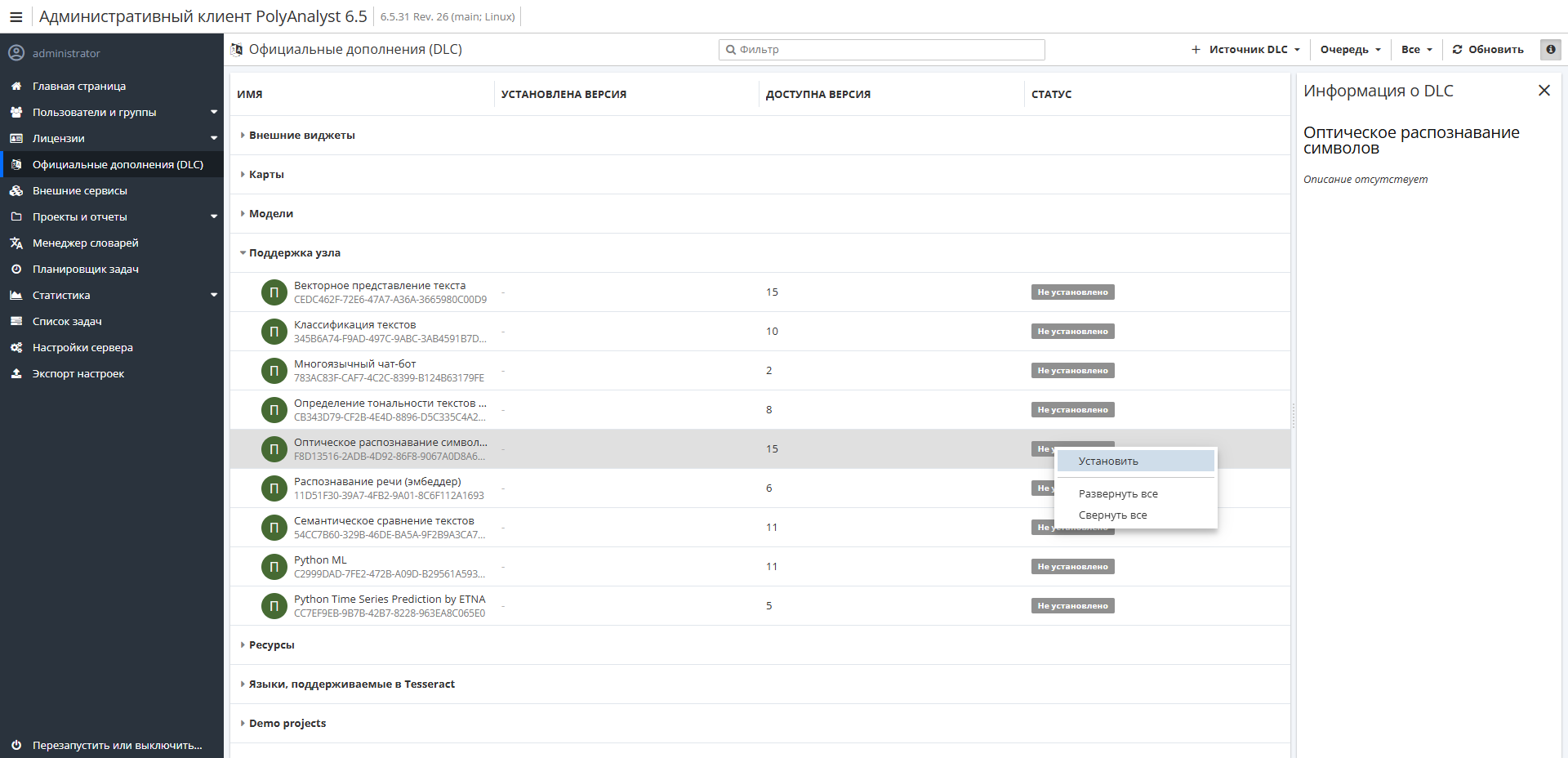Expand the Внешние виджеты group

pos(243,135)
